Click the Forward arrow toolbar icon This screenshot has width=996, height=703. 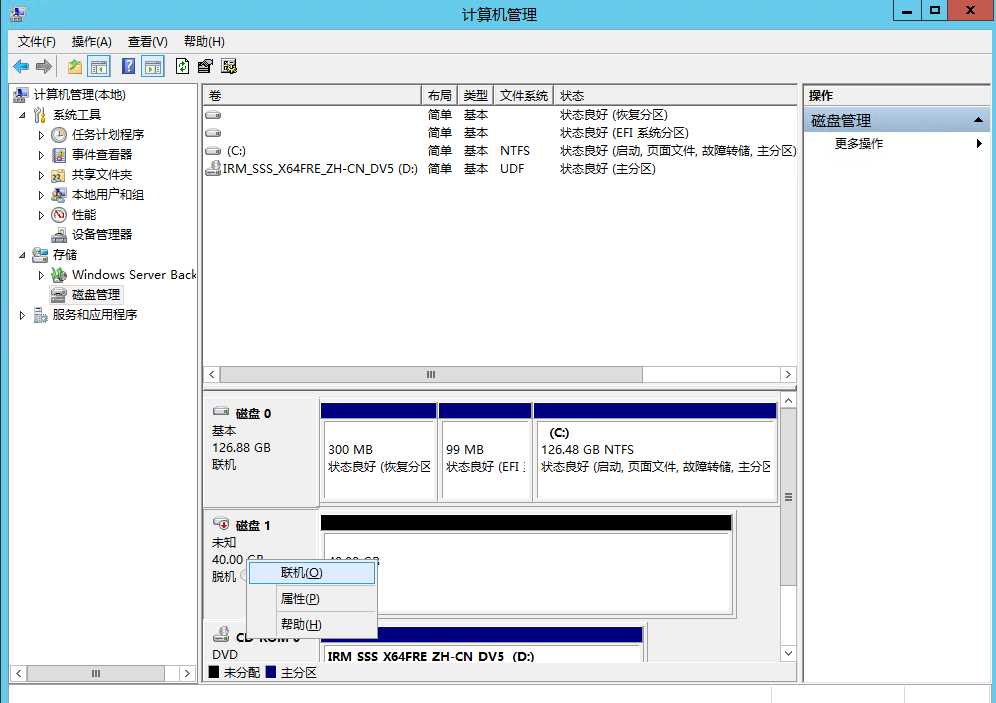(43, 66)
